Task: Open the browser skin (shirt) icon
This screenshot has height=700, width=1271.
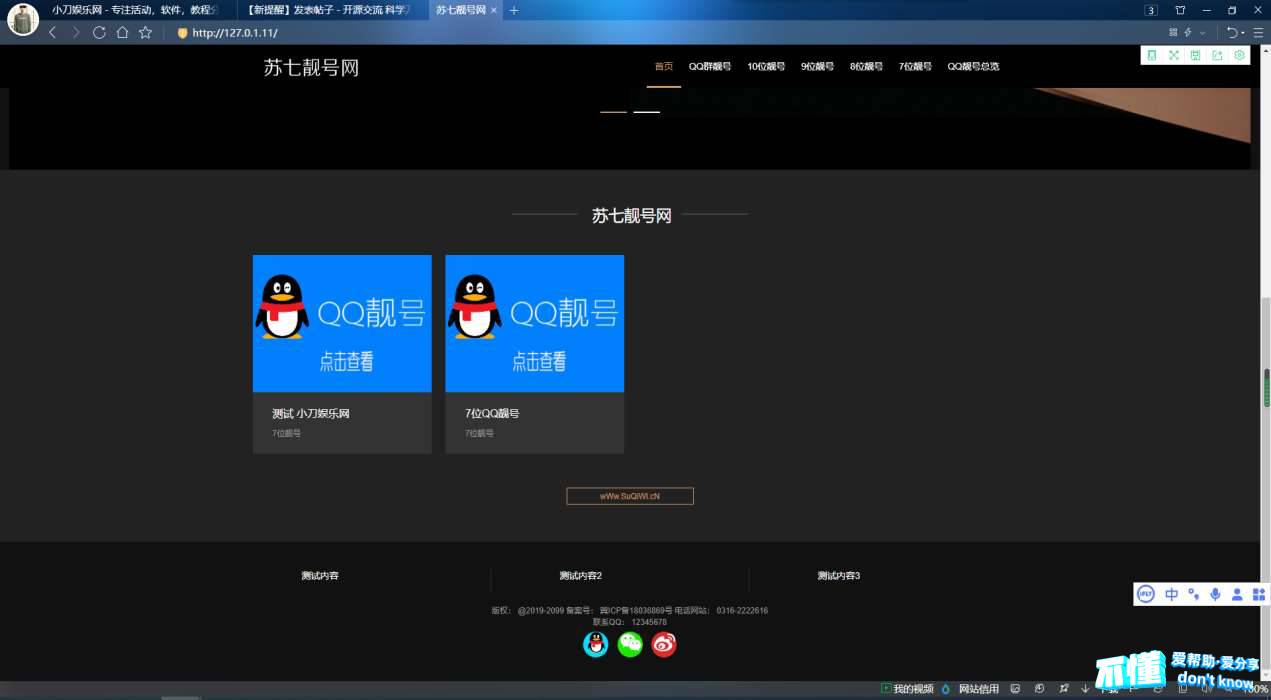Action: 1180,10
